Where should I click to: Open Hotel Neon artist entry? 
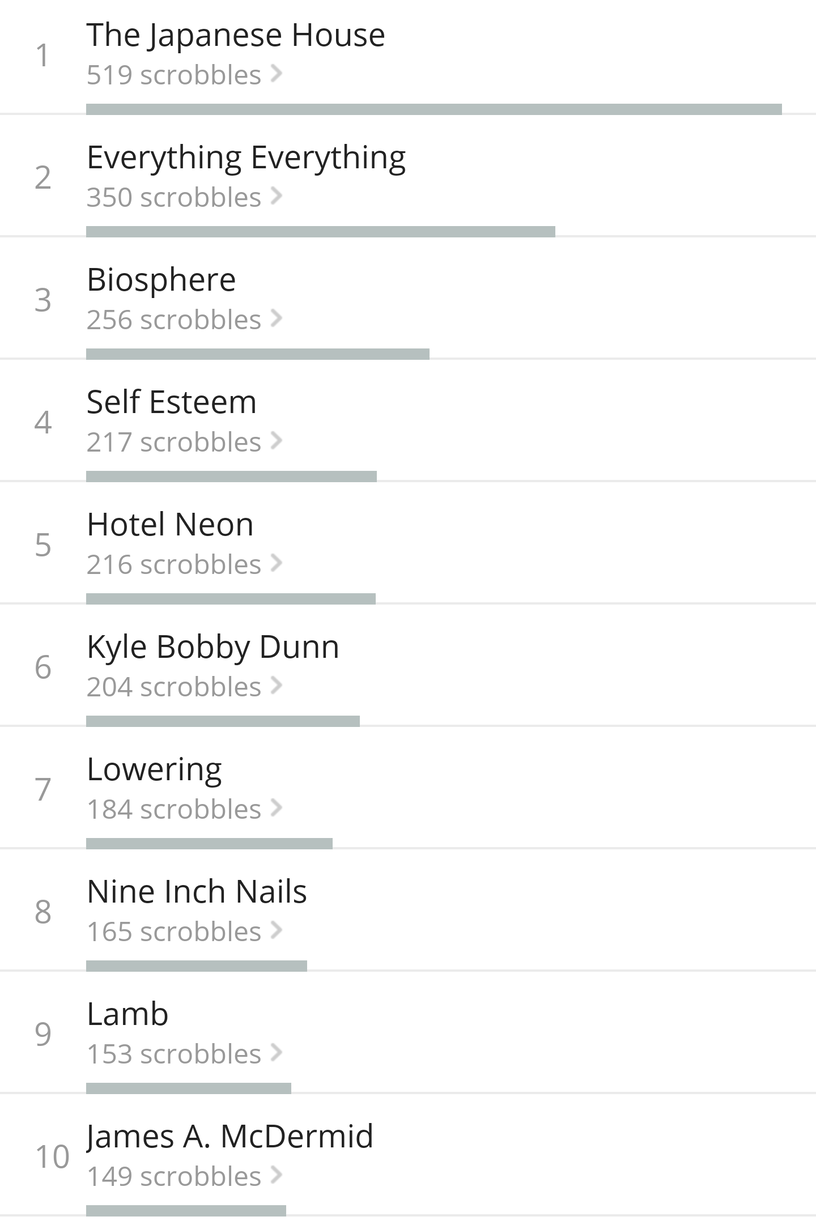[170, 524]
